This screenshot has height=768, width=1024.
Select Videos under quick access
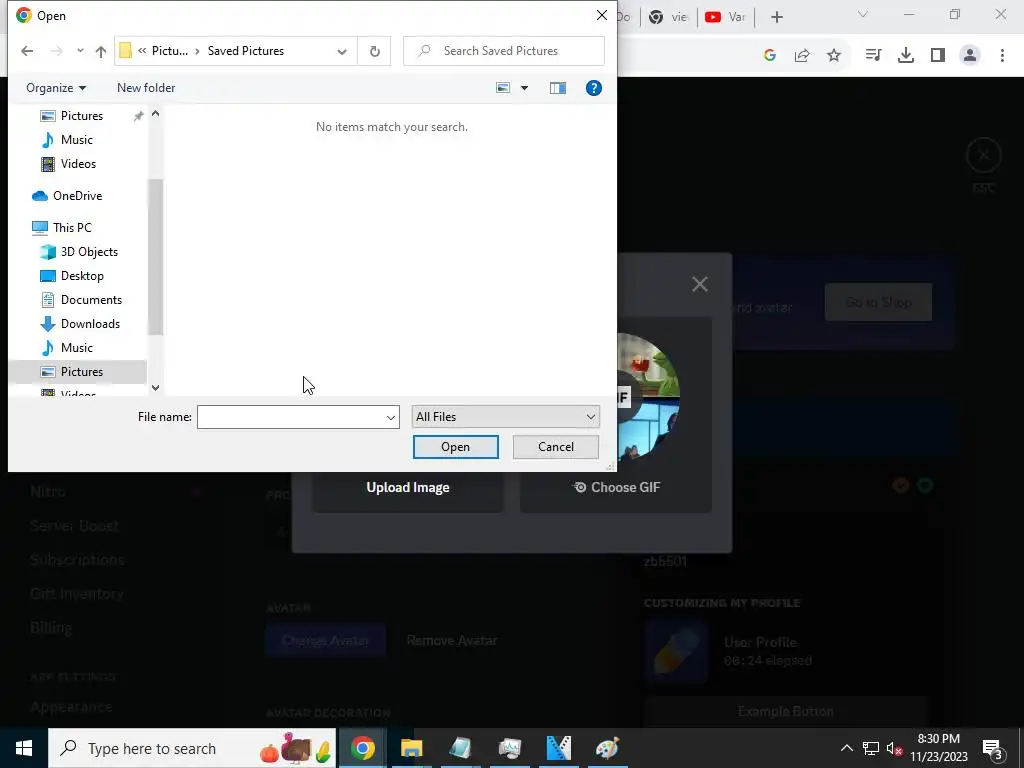[x=78, y=164]
